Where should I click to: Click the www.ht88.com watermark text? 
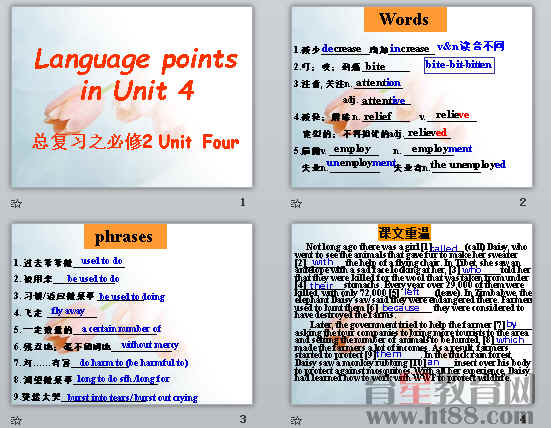tap(450, 416)
